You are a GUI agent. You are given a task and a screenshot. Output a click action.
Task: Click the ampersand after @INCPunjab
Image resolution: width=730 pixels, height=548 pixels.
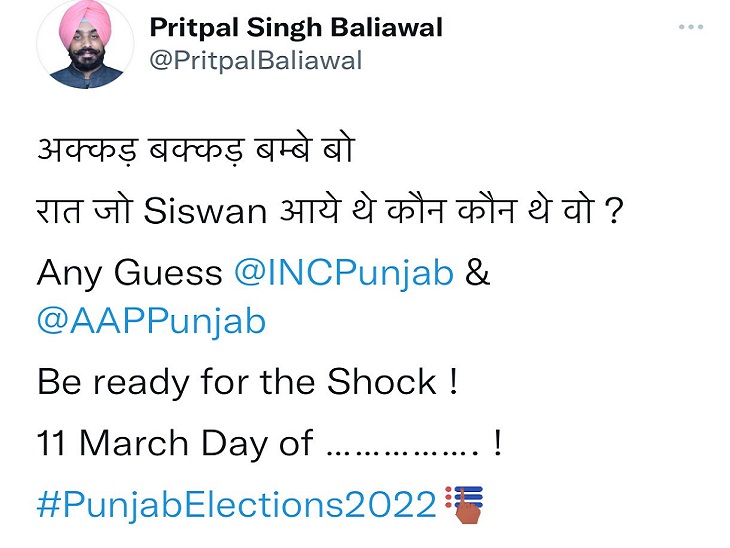tap(477, 272)
